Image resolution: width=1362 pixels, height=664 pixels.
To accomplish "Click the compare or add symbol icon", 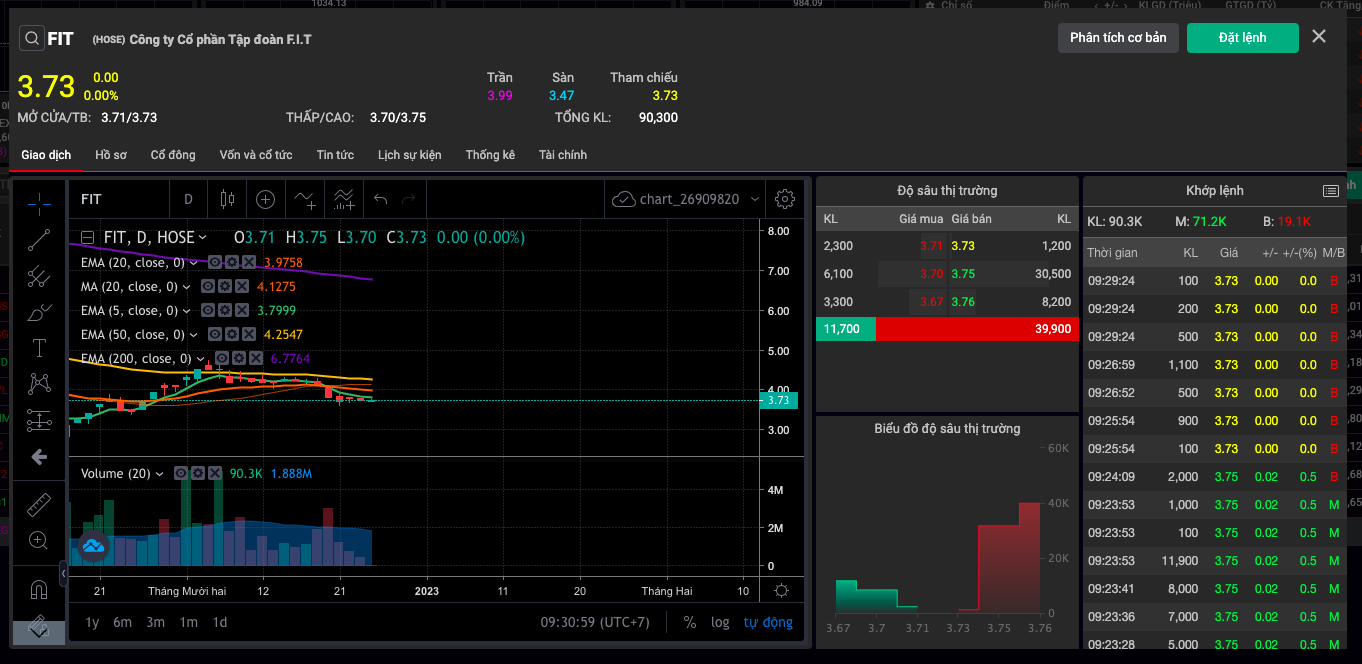I will pyautogui.click(x=265, y=199).
